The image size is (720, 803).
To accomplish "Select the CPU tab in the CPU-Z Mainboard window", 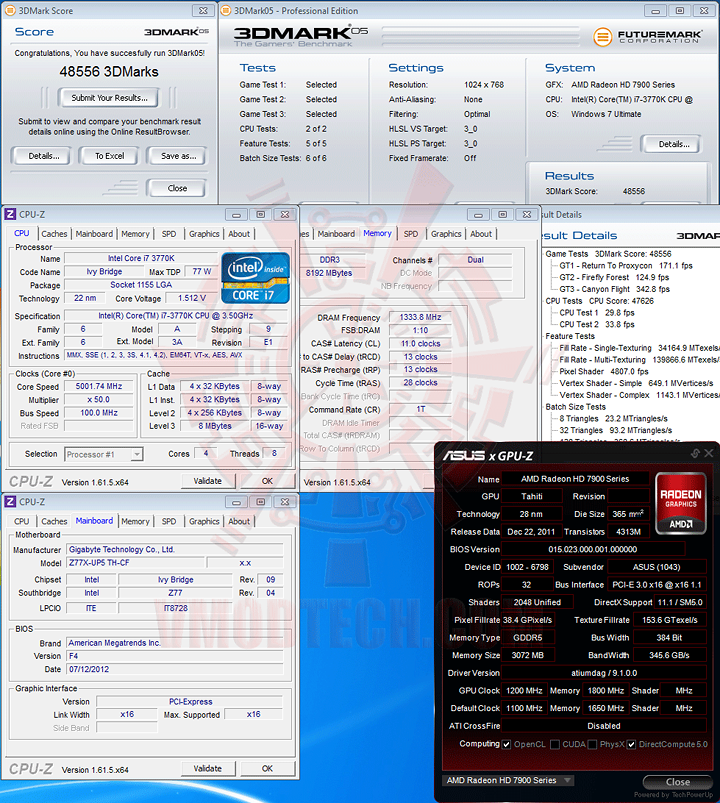I will pos(22,521).
